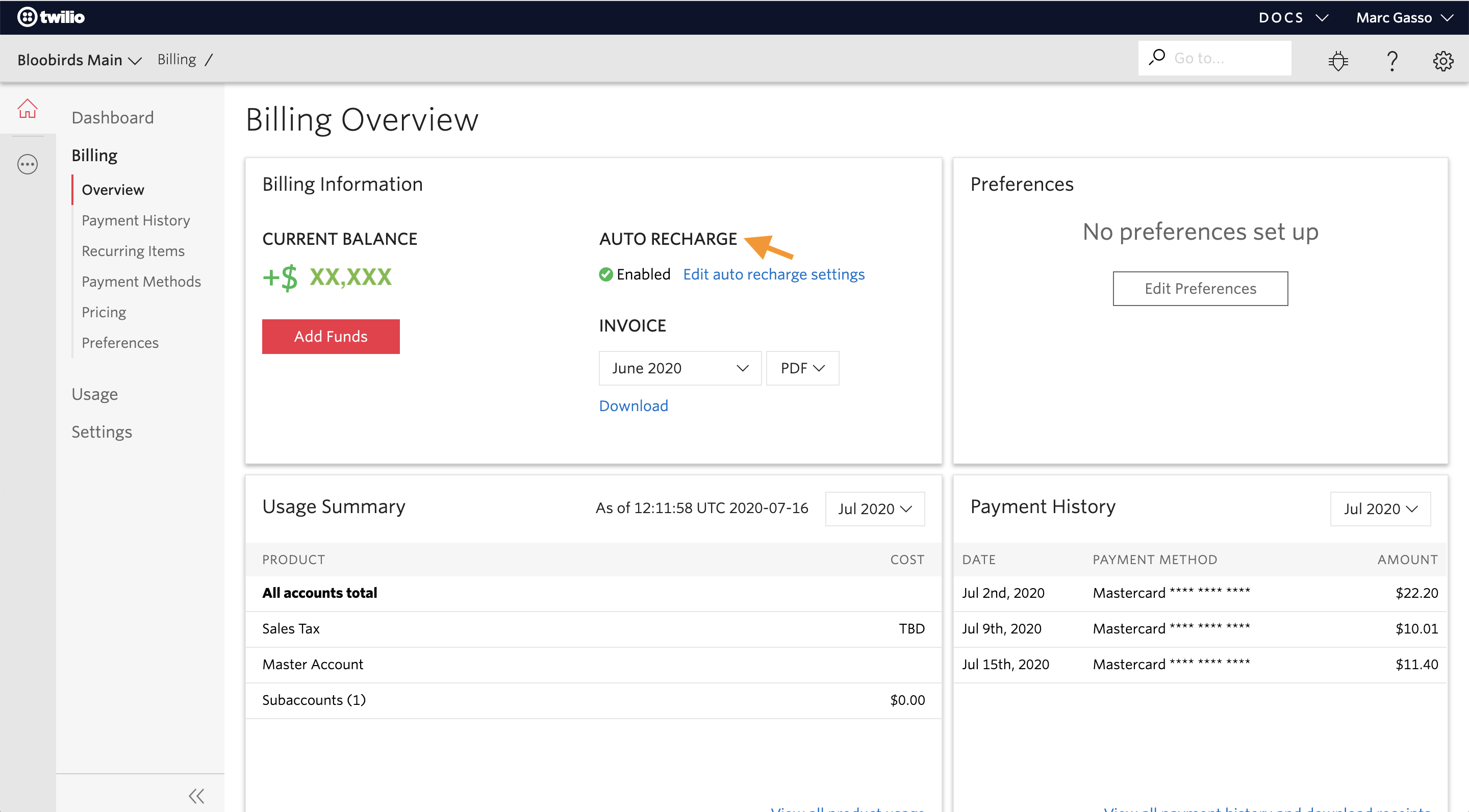
Task: Click the Twilio logo
Action: point(52,17)
